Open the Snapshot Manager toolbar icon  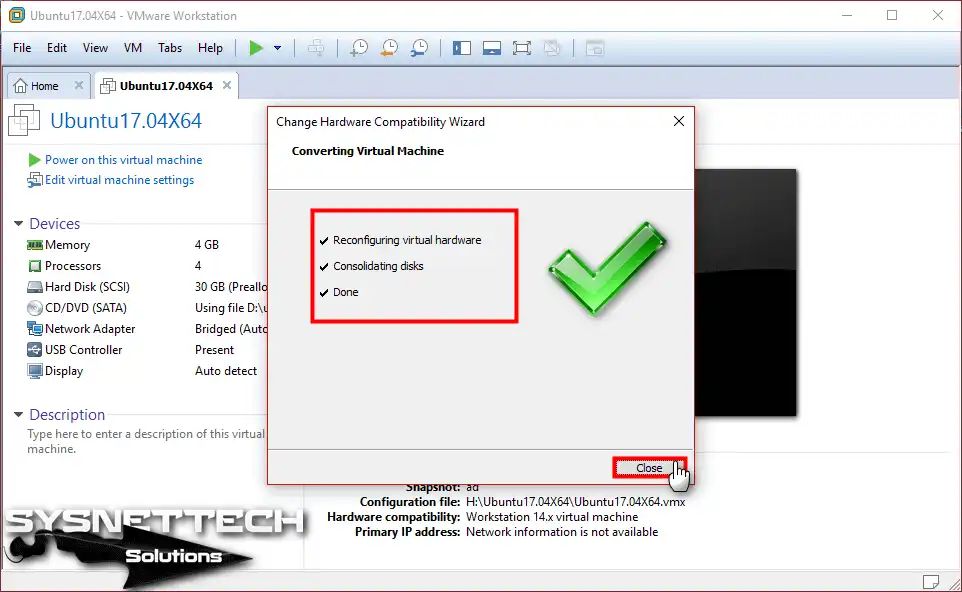(x=420, y=48)
